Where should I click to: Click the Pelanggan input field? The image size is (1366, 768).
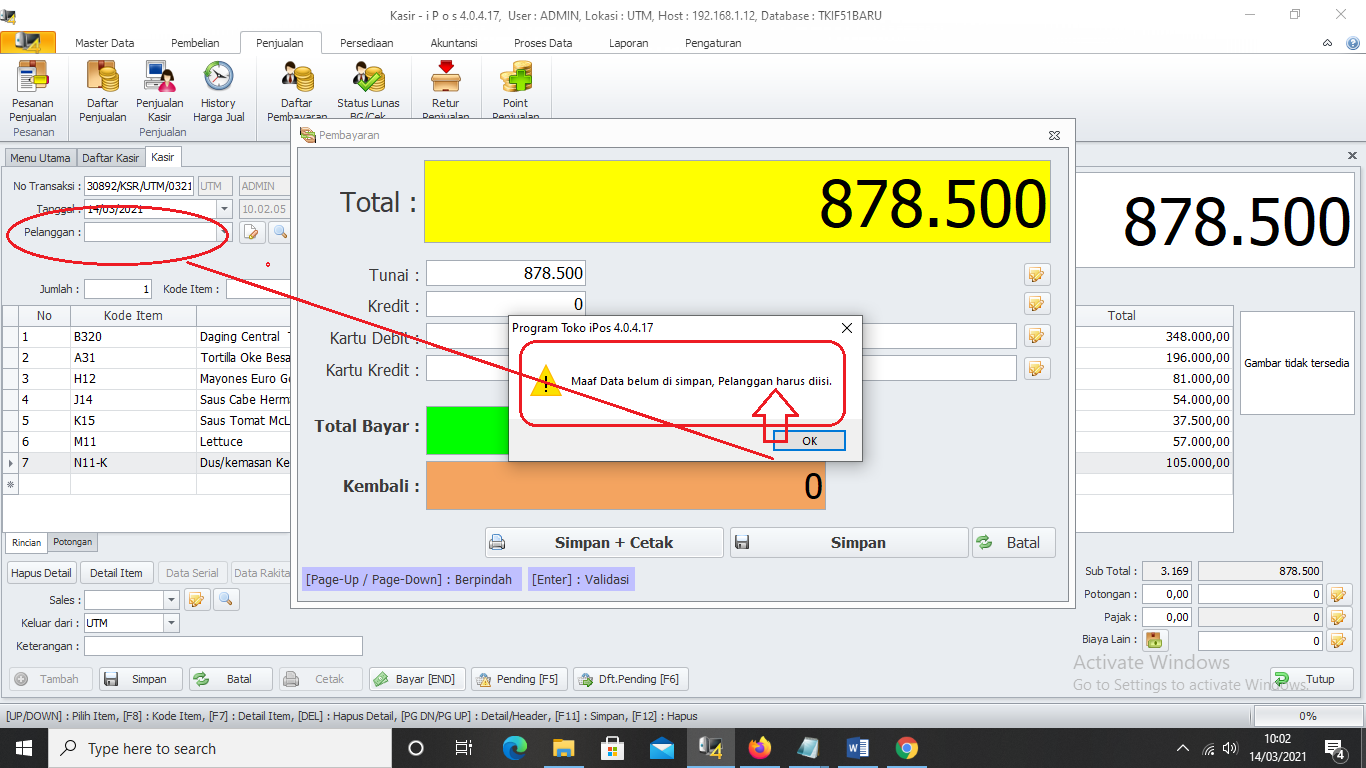click(x=150, y=232)
